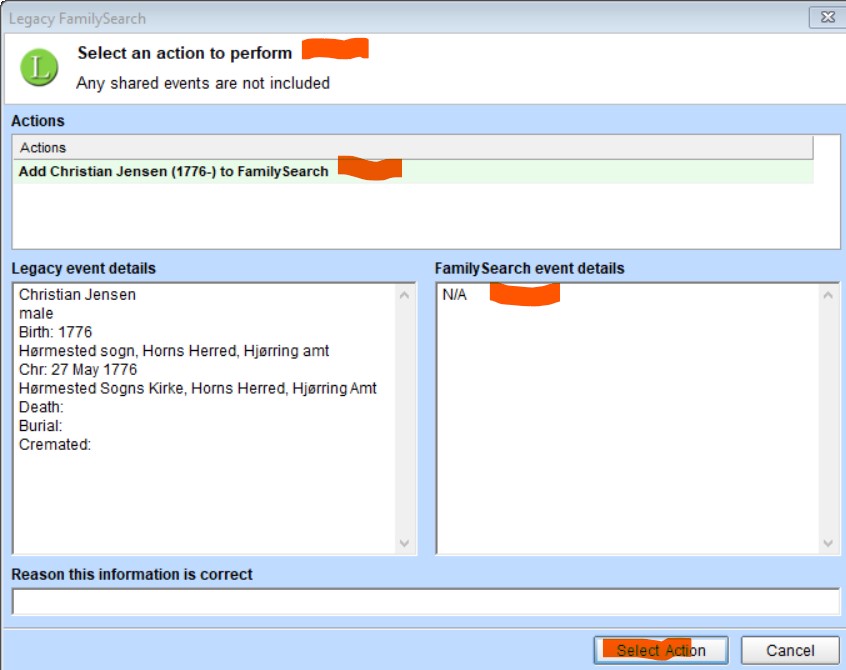The image size is (846, 670).
Task: Click the Christian Jensen name line
Action: pyautogui.click(x=77, y=295)
